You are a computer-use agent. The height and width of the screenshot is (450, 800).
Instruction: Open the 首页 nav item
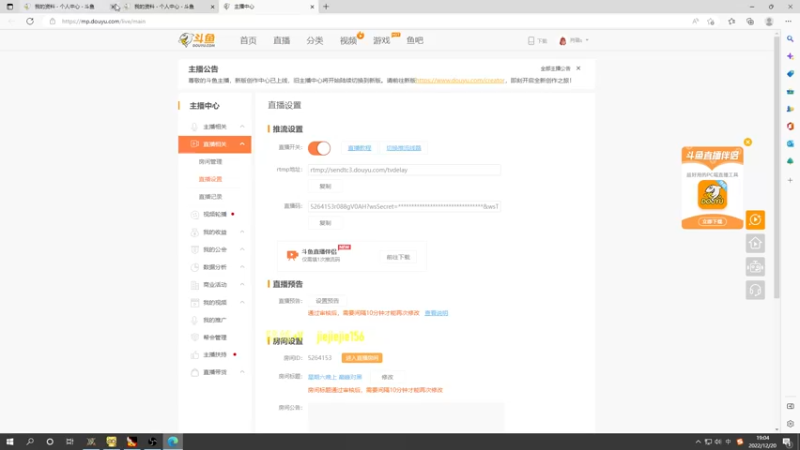click(248, 40)
